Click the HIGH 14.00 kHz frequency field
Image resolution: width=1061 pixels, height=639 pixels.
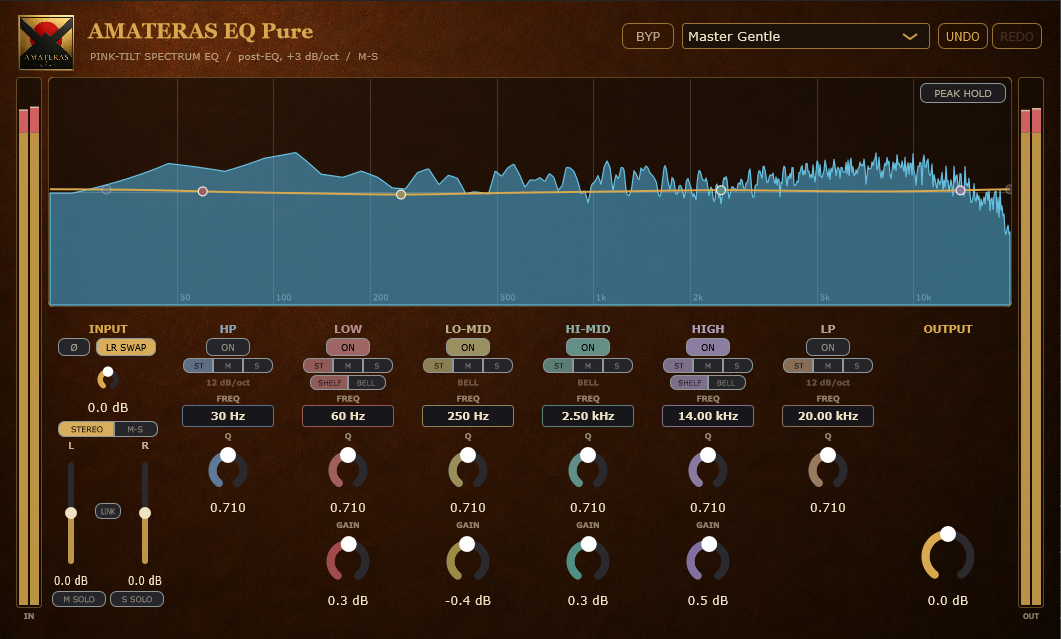[708, 416]
